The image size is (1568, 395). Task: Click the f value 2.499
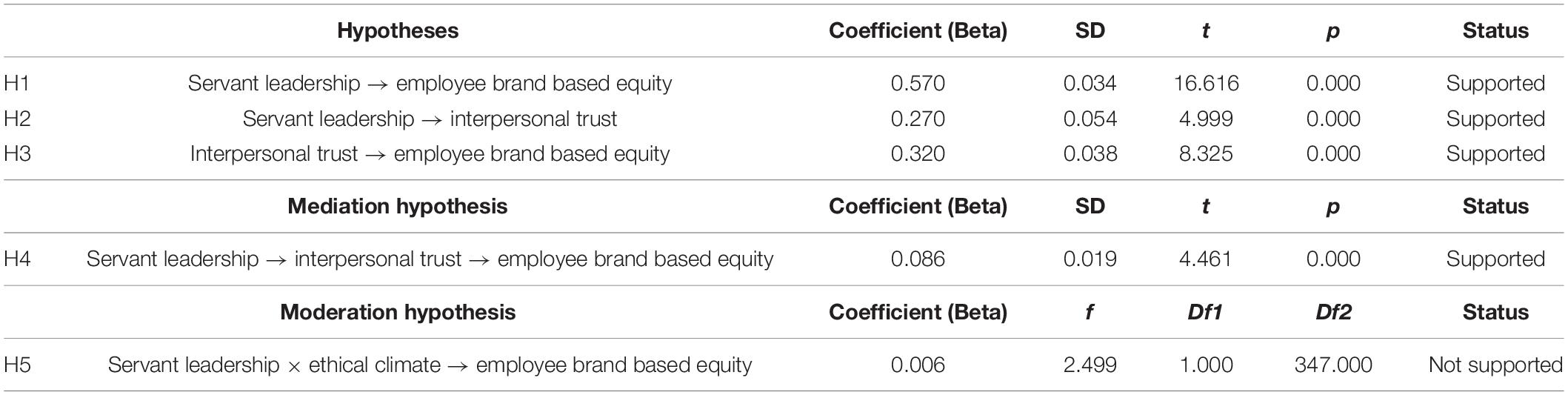[x=1090, y=365]
